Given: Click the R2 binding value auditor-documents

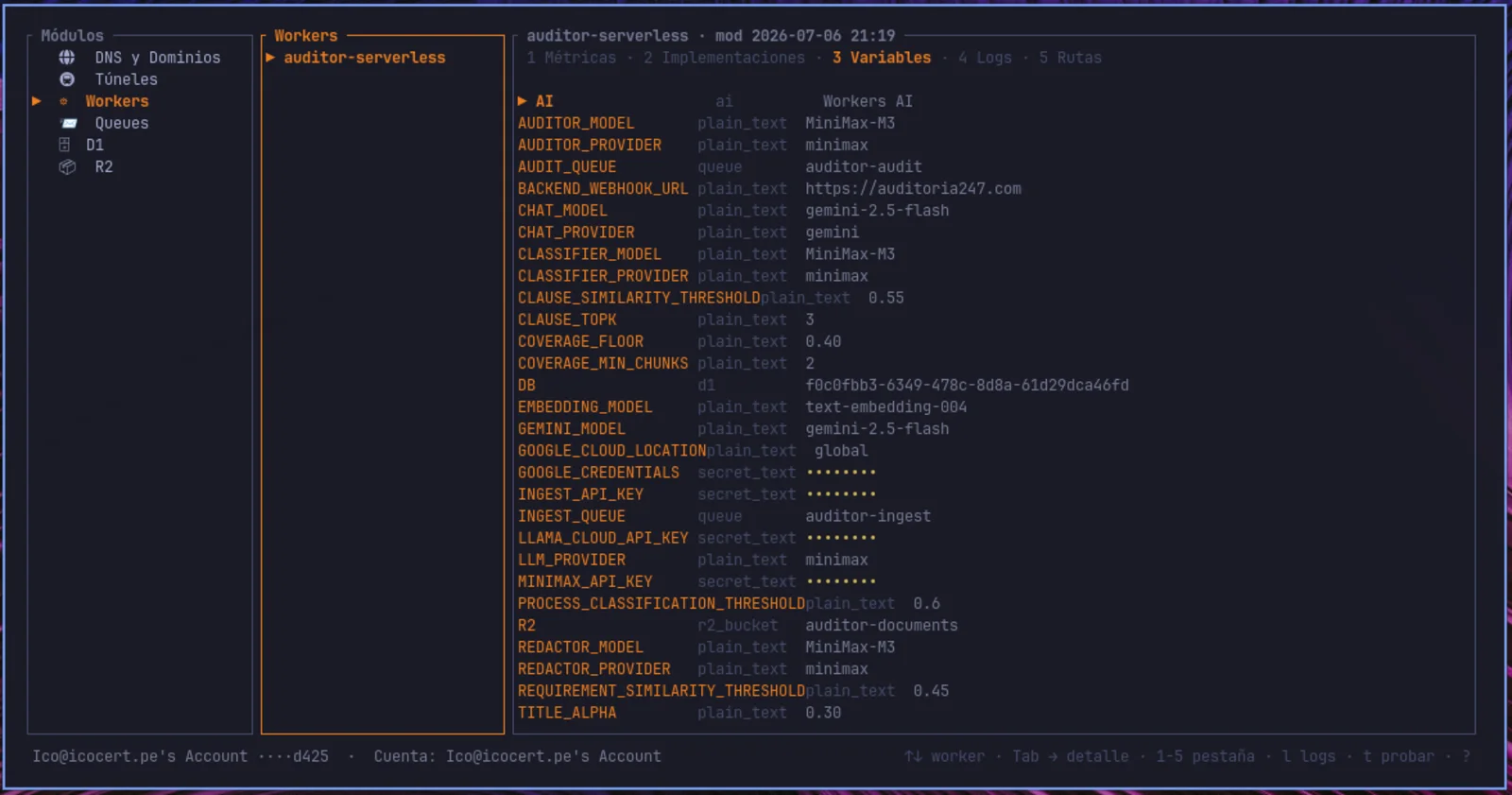Looking at the screenshot, I should click(882, 625).
